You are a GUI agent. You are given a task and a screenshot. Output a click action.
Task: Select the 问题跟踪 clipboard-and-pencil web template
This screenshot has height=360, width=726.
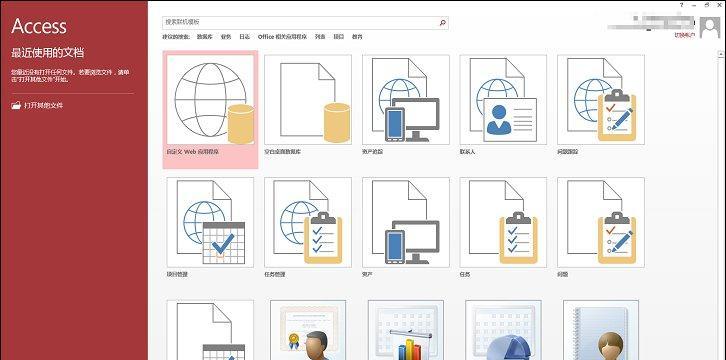[x=601, y=99]
